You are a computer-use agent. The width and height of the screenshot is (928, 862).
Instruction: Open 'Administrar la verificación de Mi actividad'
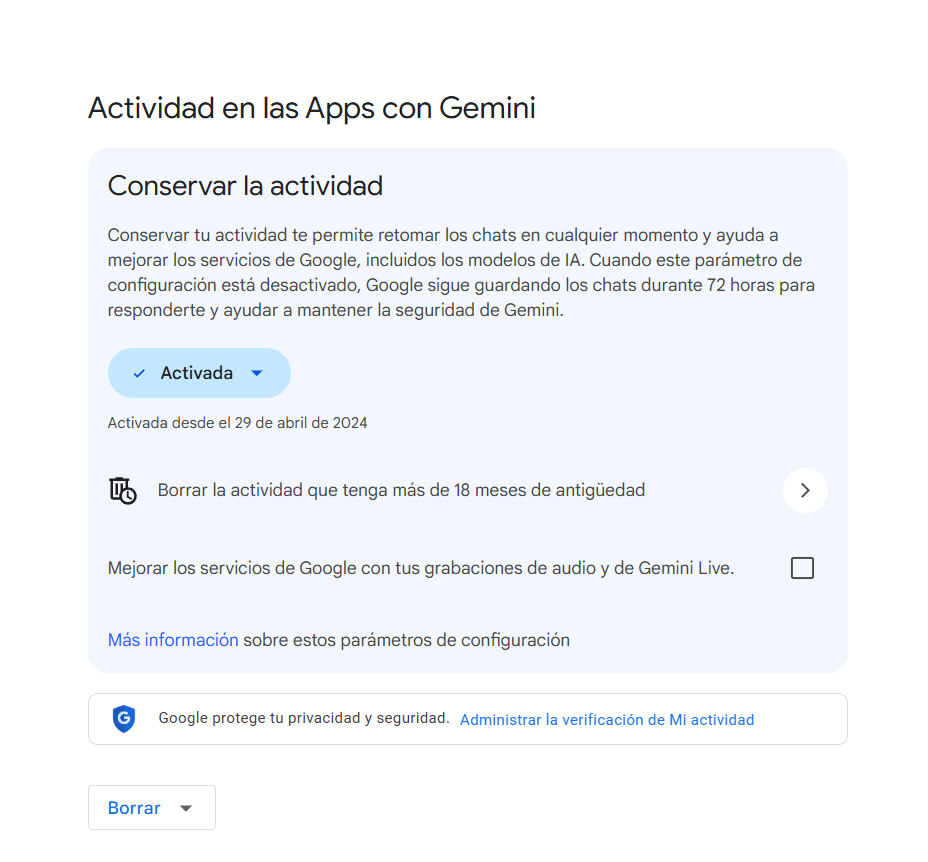click(x=606, y=719)
